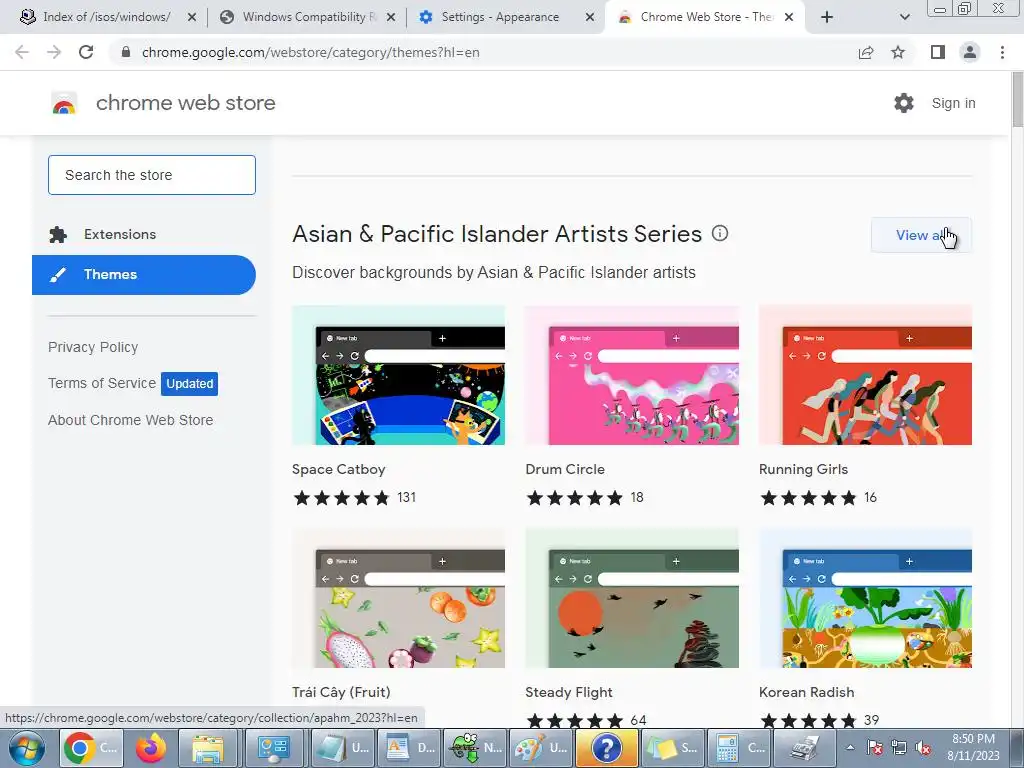The width and height of the screenshot is (1024, 768).
Task: Open the side panel icon
Action: click(938, 52)
